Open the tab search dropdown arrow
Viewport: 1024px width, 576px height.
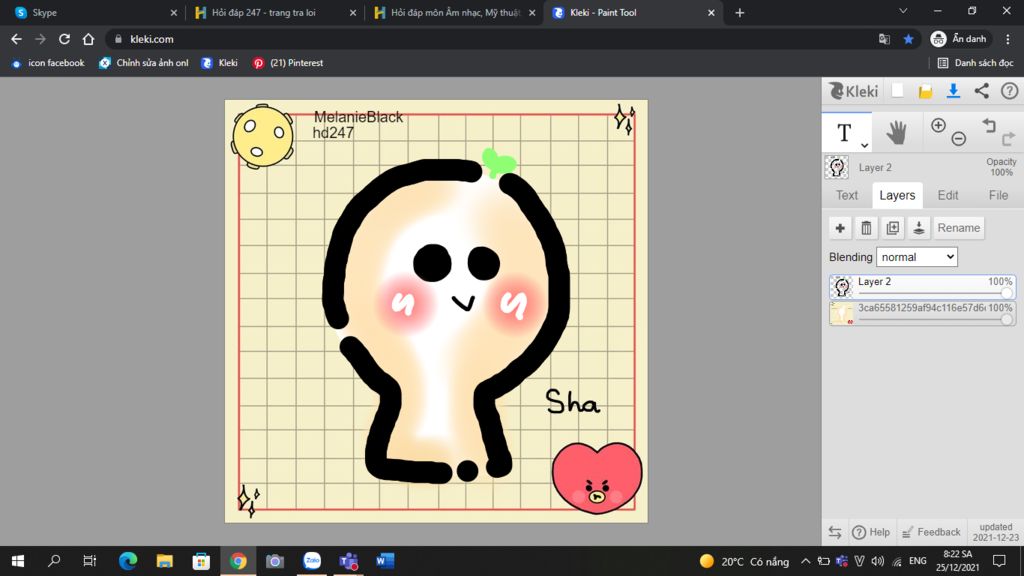(903, 11)
